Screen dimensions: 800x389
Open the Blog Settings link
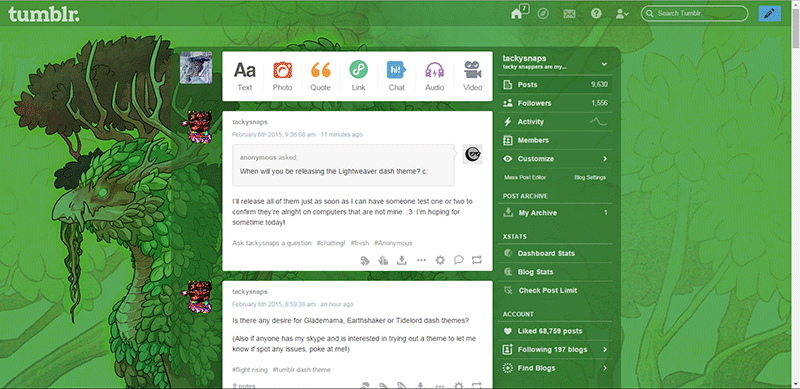(x=590, y=177)
